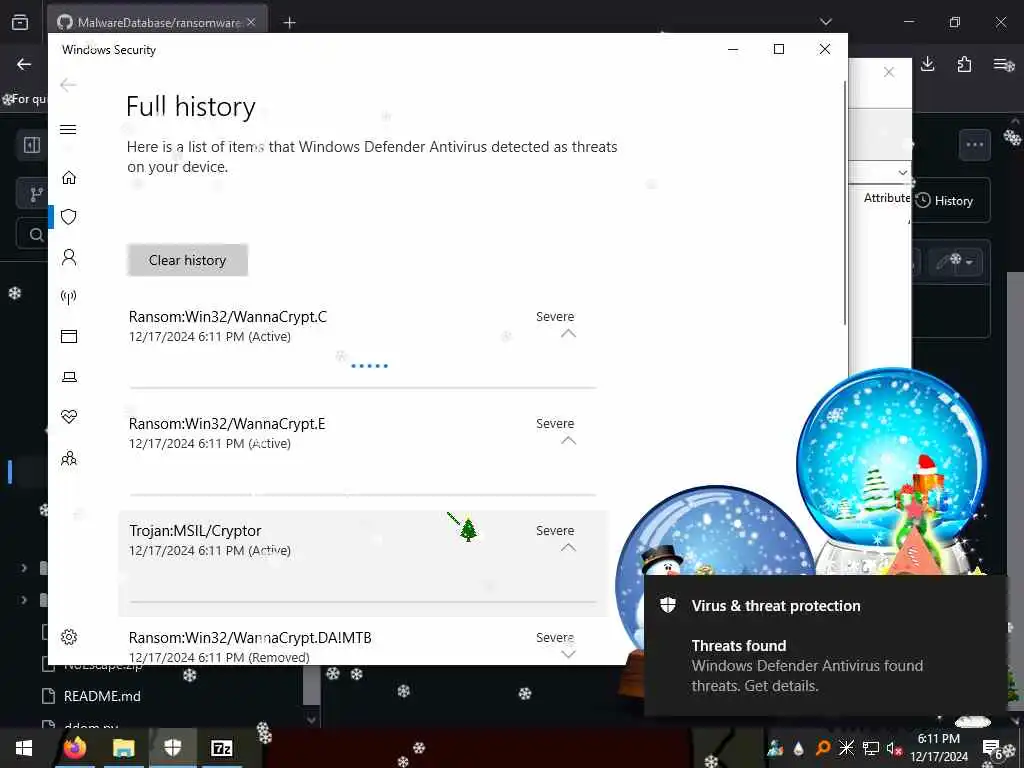Close the MalwareDatabase browser tab

click(x=251, y=22)
